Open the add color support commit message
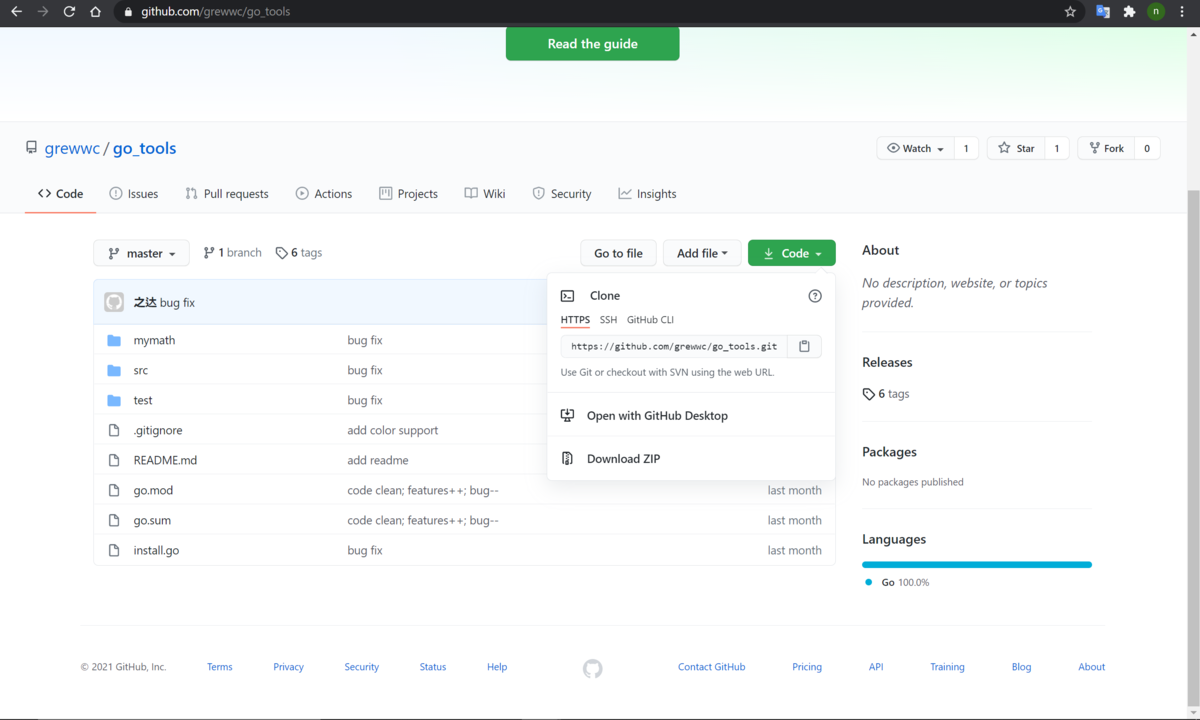The image size is (1200, 720). click(x=393, y=430)
